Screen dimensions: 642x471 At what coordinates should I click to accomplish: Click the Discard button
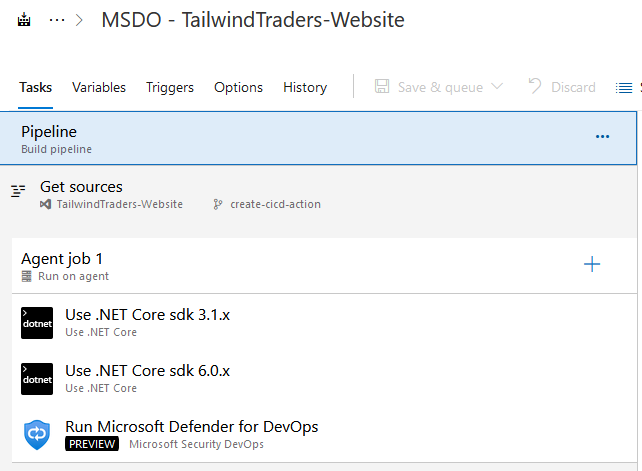pos(562,87)
